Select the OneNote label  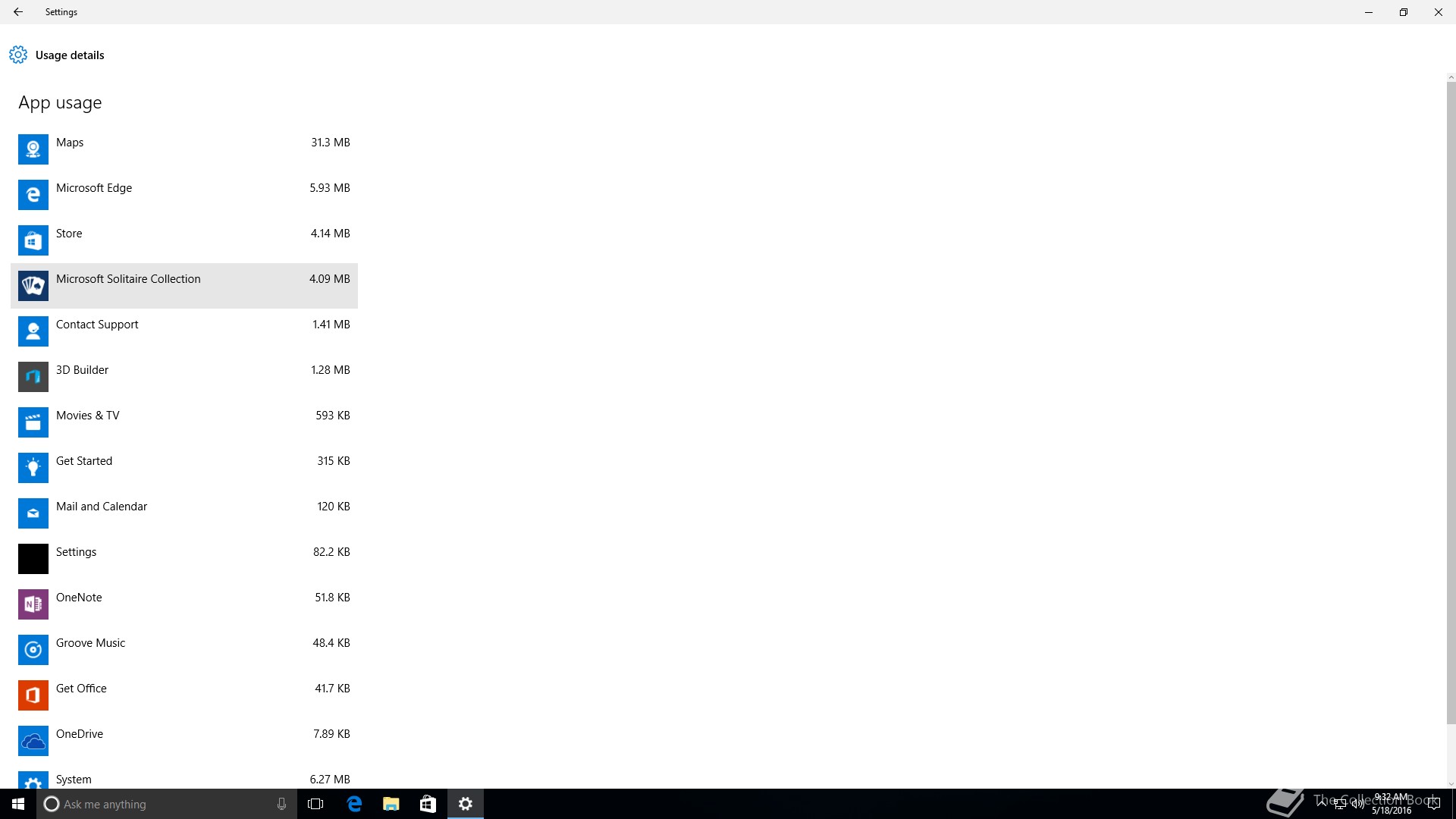pos(79,598)
